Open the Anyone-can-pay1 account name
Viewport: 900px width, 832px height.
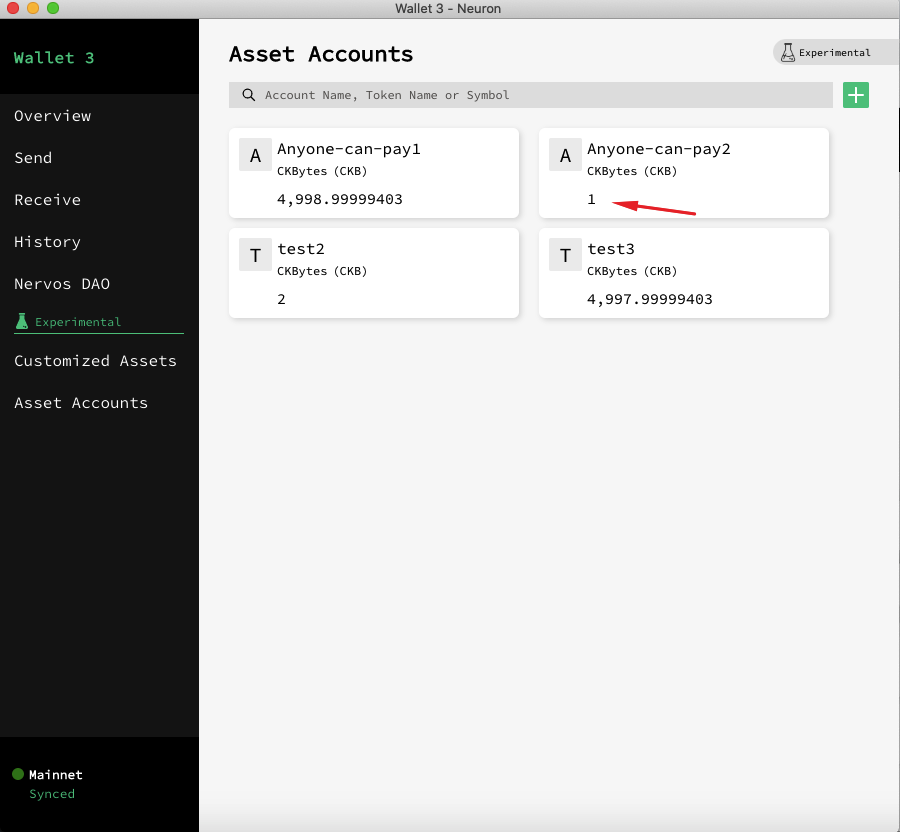(x=348, y=149)
